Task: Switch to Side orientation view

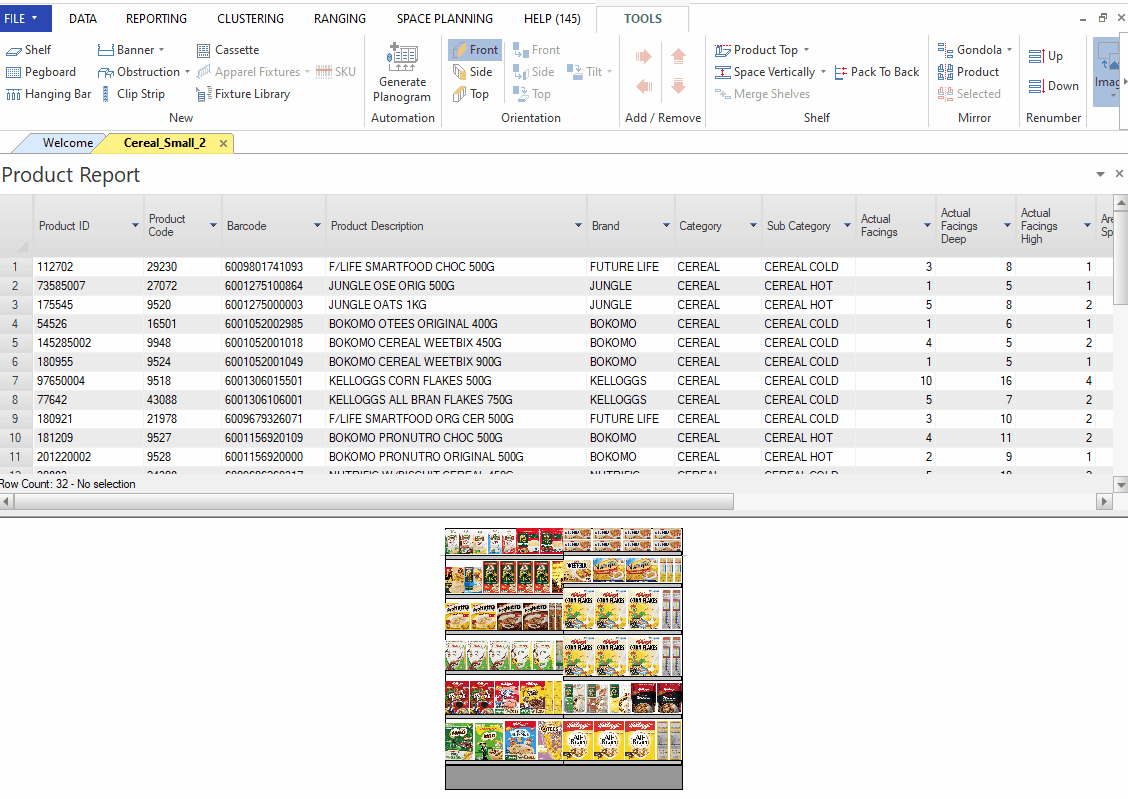Action: 473,72
